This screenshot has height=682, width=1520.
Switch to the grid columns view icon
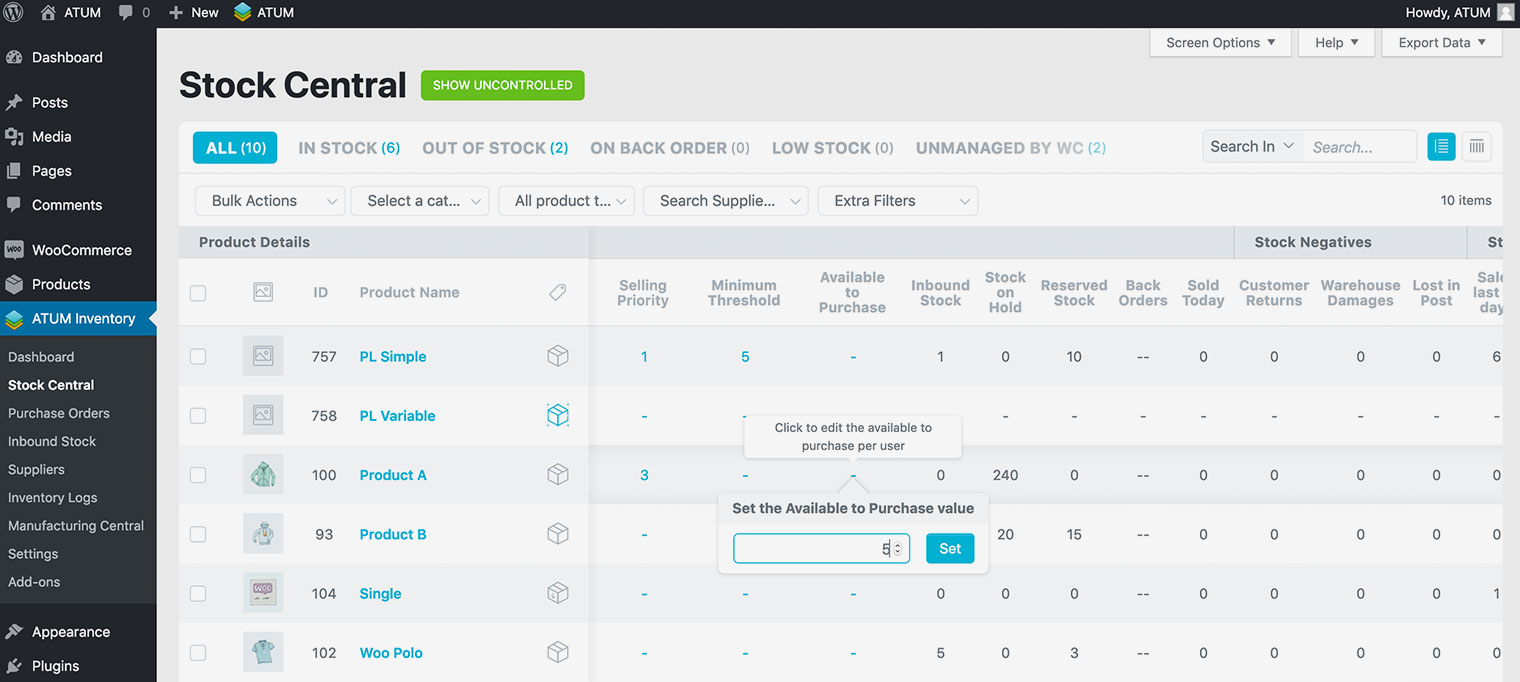point(1476,147)
